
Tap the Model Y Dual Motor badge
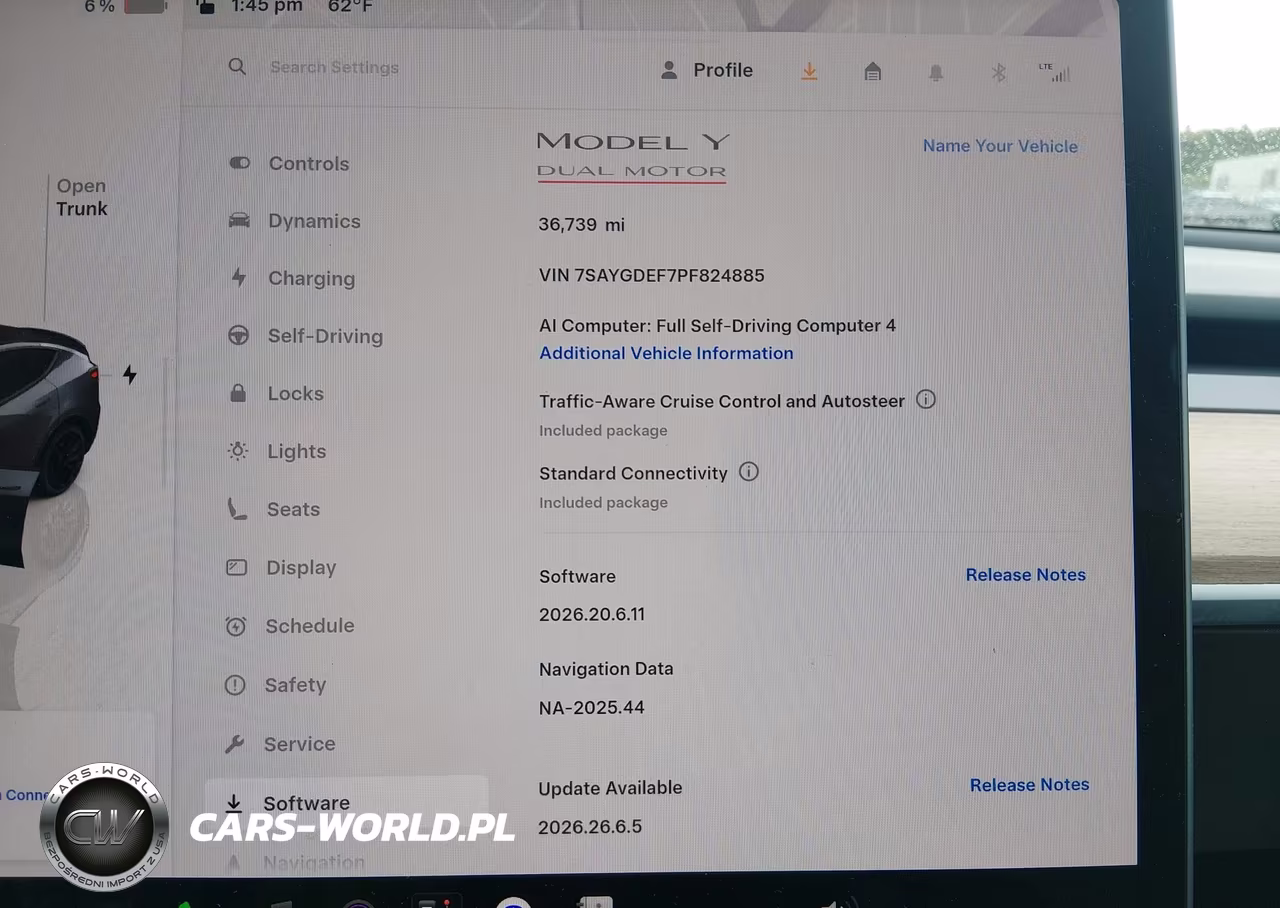point(632,156)
